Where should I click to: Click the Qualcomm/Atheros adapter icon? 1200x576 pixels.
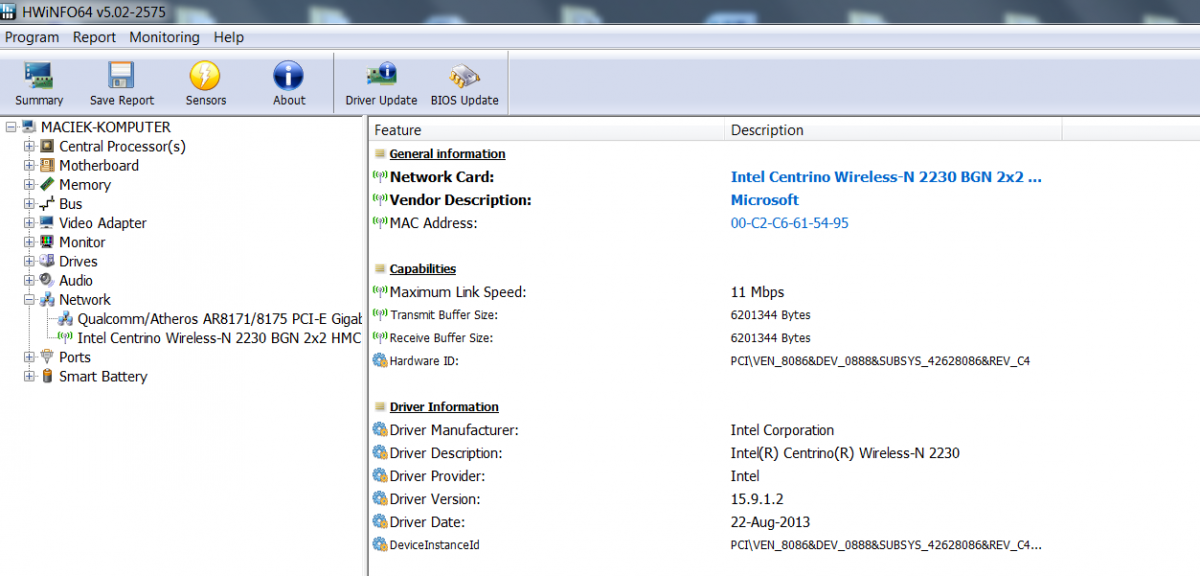coord(66,319)
